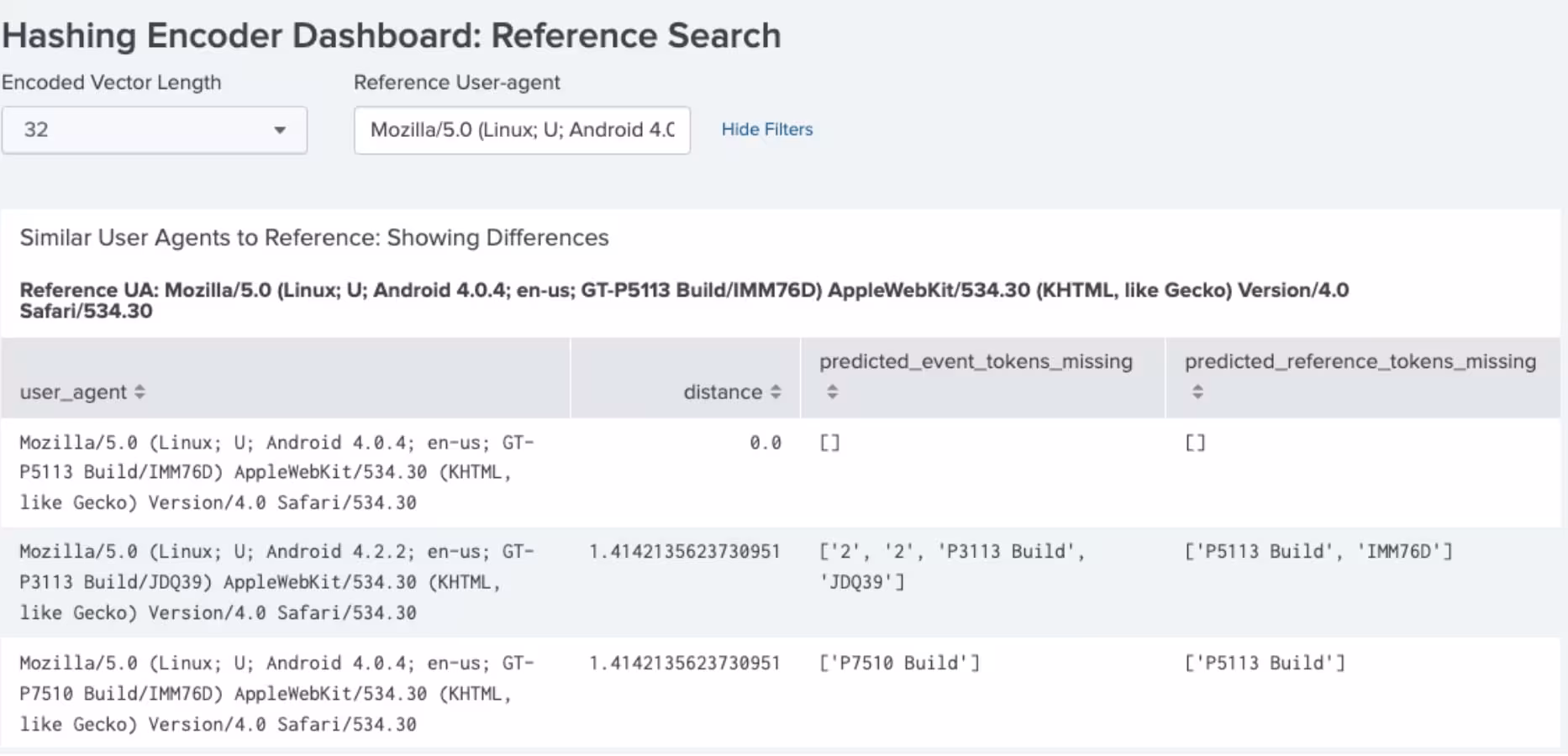The height and width of the screenshot is (756, 1568).
Task: Click the sort arrows beside distance
Action: pyautogui.click(x=776, y=392)
